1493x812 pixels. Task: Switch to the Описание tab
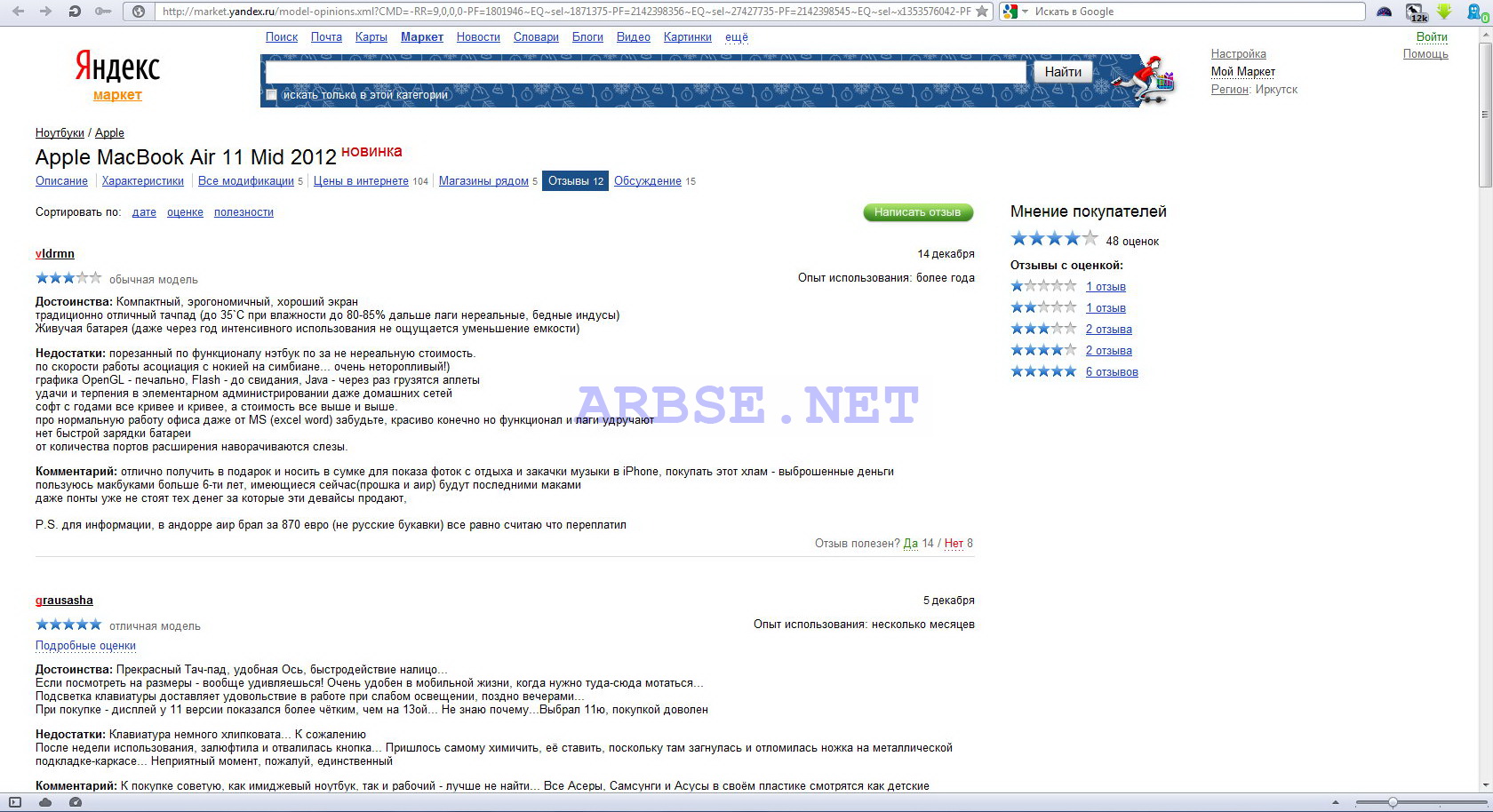(x=61, y=181)
